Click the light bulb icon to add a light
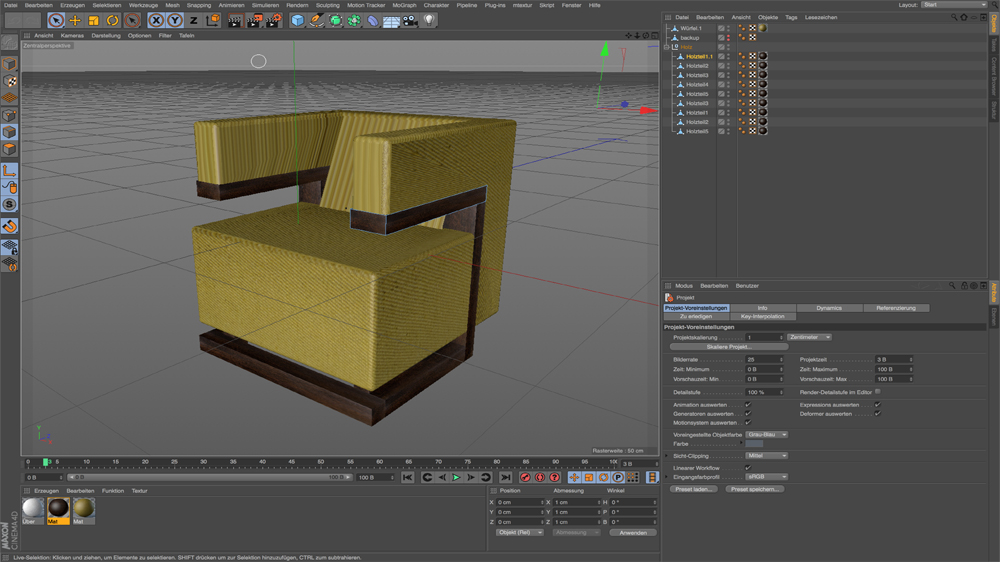 coord(430,20)
